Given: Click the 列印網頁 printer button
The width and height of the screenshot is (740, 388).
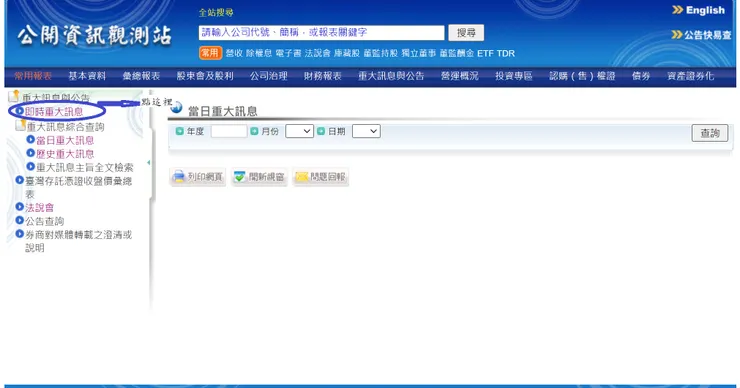Looking at the screenshot, I should click(x=198, y=177).
